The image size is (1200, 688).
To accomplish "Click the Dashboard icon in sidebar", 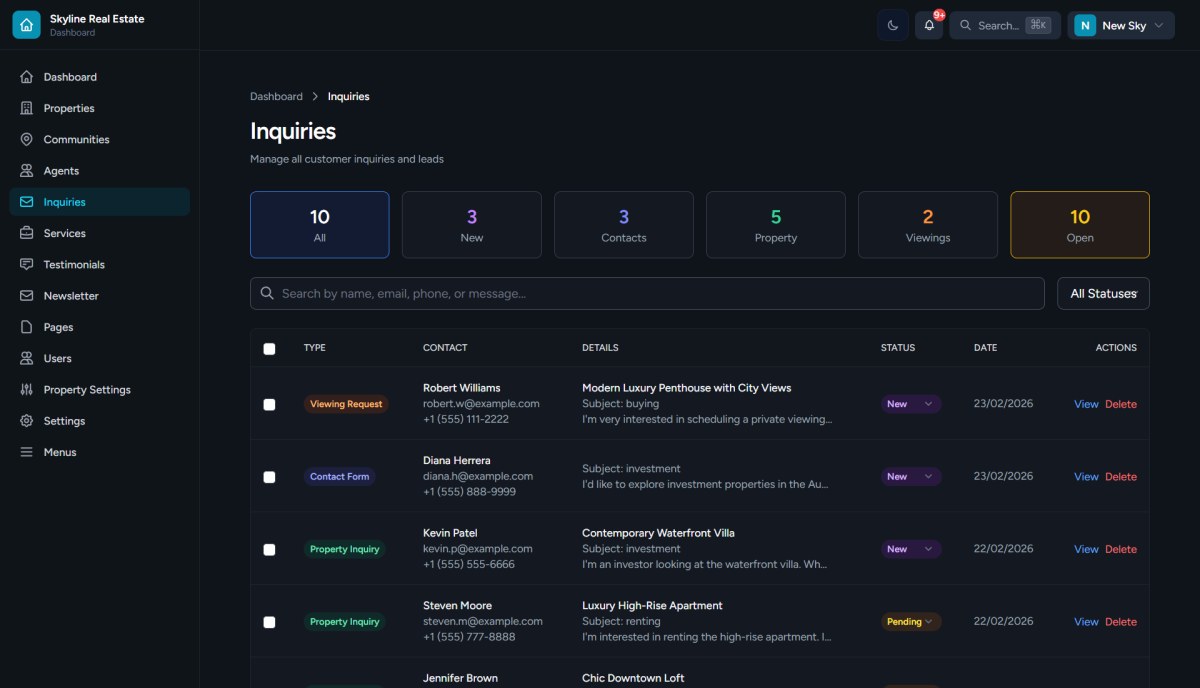I will pyautogui.click(x=26, y=77).
